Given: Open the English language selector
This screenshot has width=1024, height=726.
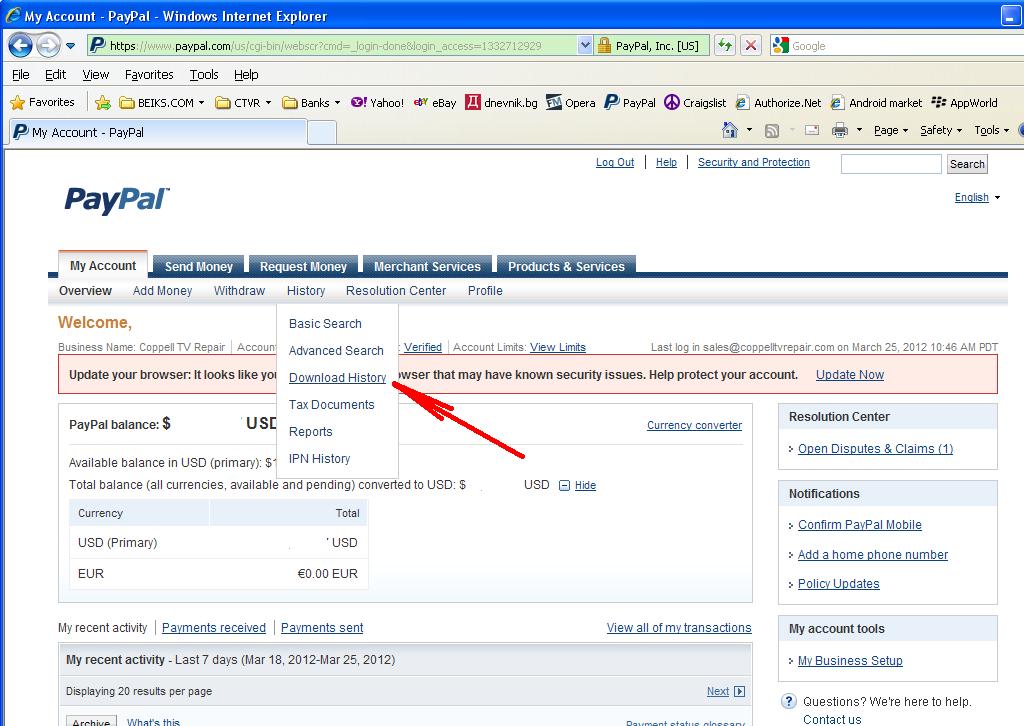Looking at the screenshot, I should pyautogui.click(x=977, y=197).
